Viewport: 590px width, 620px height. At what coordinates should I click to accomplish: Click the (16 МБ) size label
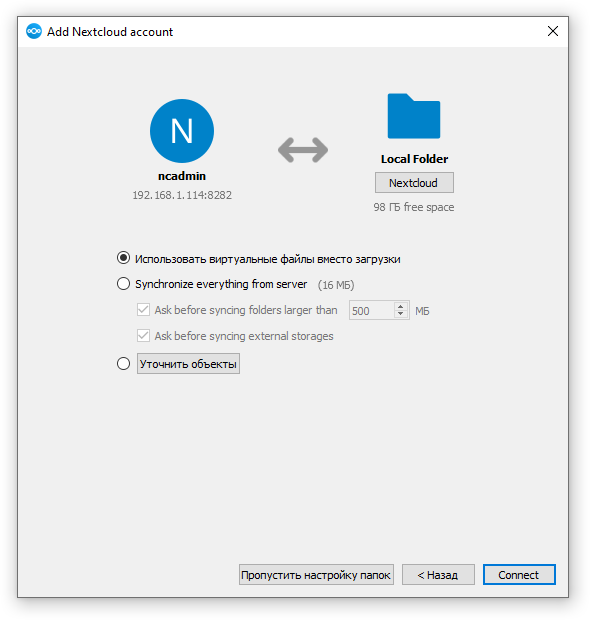pos(336,285)
